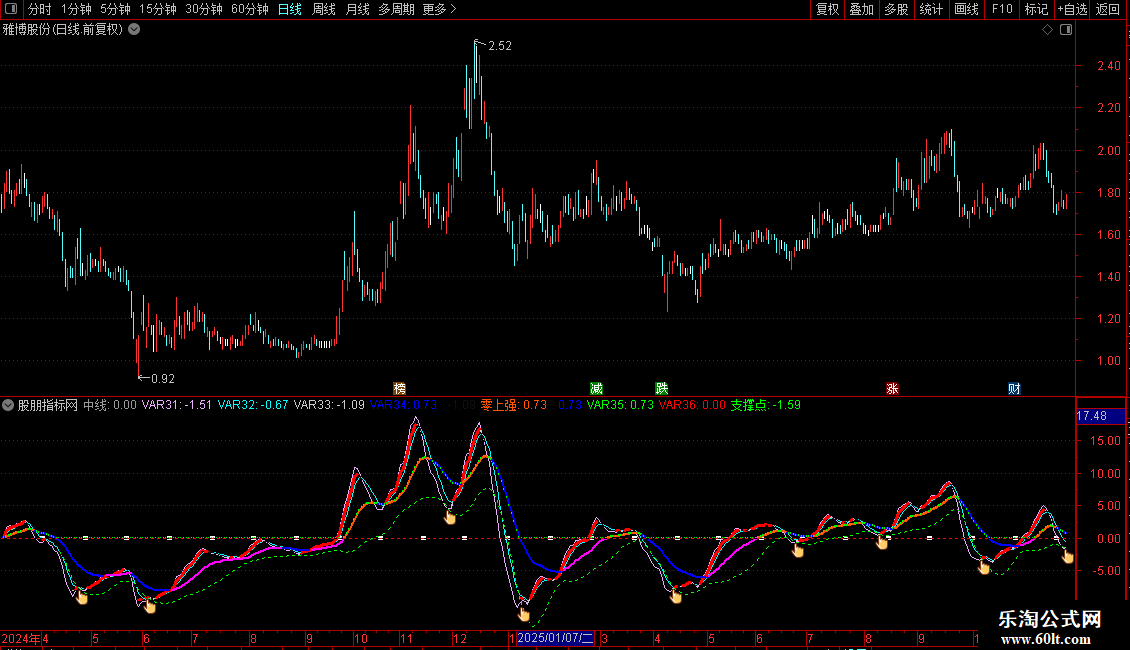The width and height of the screenshot is (1130, 650).
Task: Open 多周期 multi-period view
Action: tap(396, 9)
